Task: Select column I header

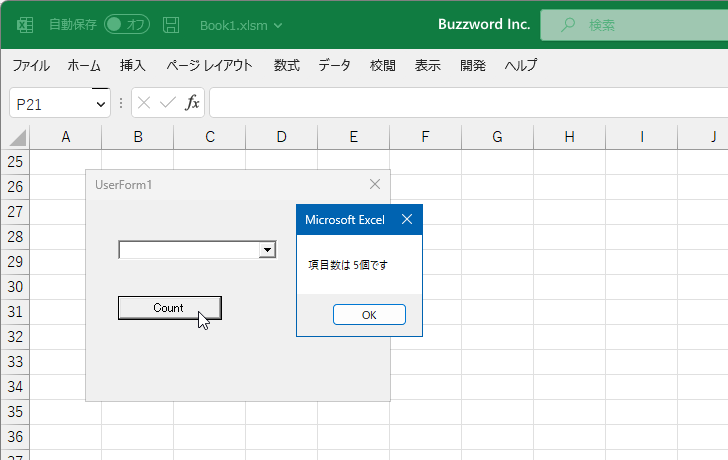Action: coord(641,137)
